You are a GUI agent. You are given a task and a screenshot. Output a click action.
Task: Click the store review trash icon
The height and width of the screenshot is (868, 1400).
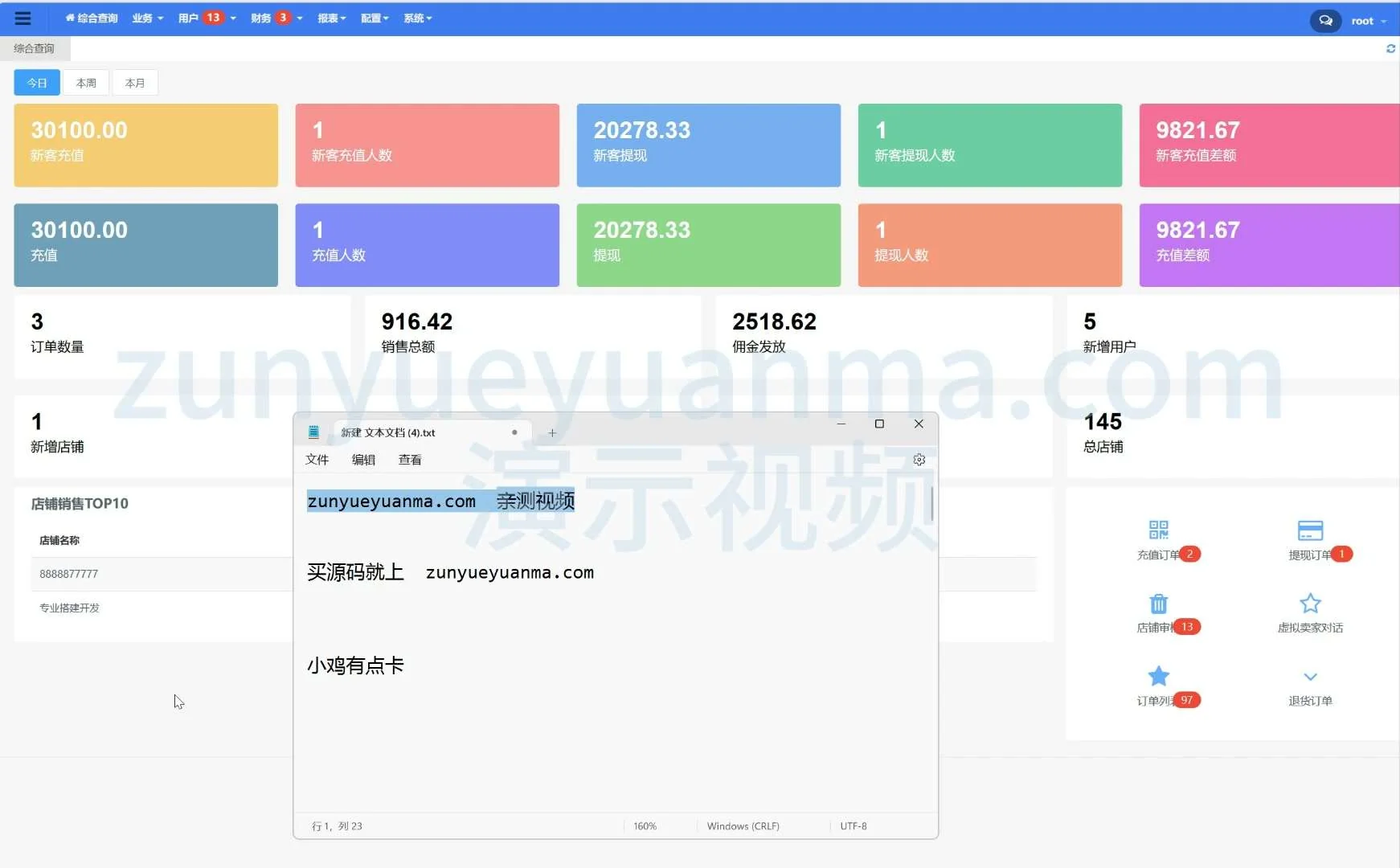click(1158, 604)
